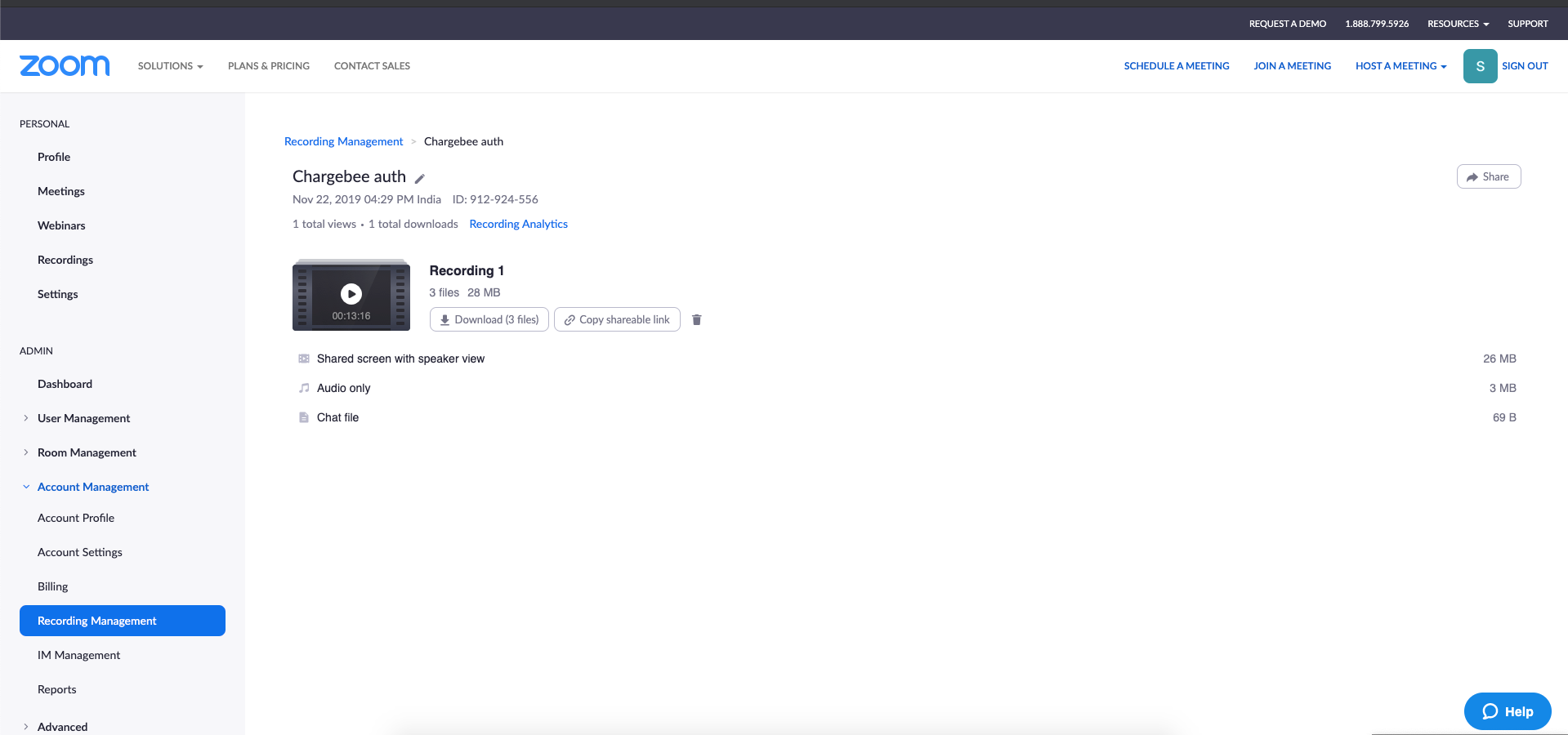Navigate to Billing
The width and height of the screenshot is (1568, 735).
pos(53,586)
